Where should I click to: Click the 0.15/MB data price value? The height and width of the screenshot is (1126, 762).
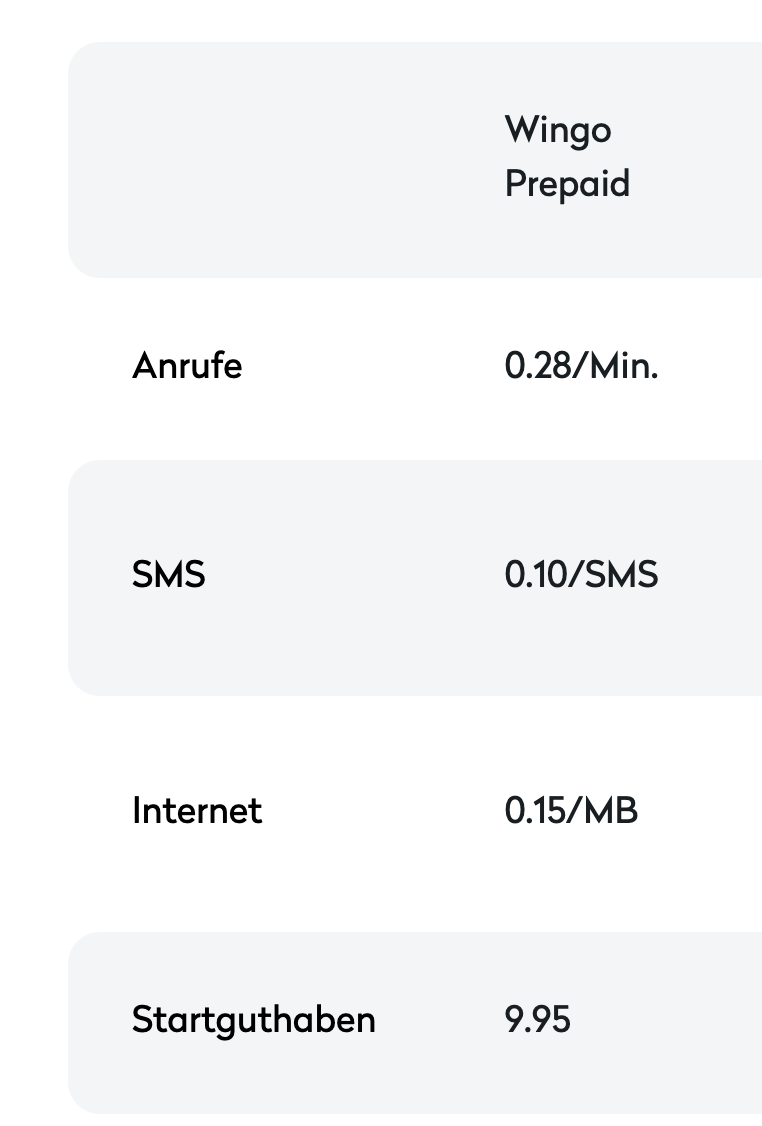(571, 810)
